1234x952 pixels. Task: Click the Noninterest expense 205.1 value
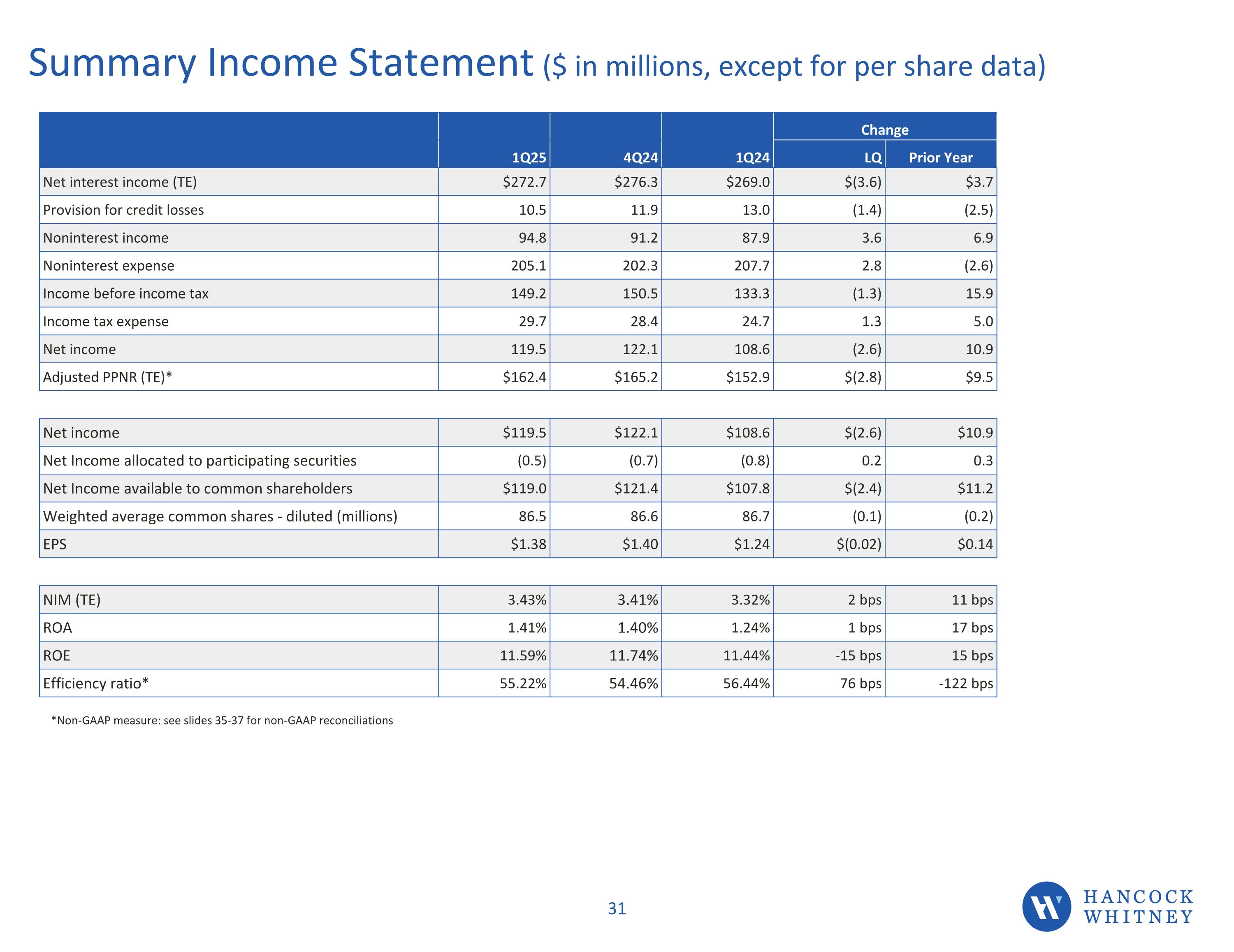pyautogui.click(x=528, y=266)
